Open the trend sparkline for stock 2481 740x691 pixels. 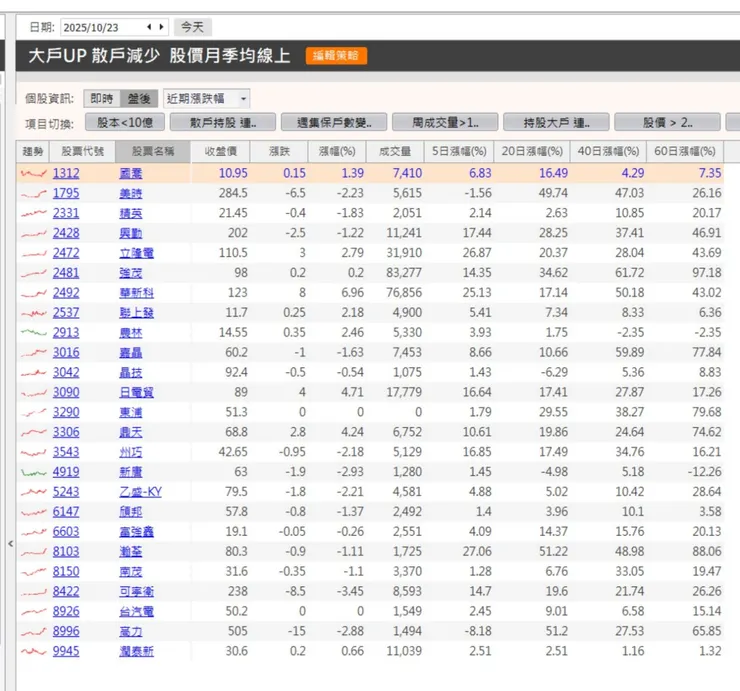34,273
